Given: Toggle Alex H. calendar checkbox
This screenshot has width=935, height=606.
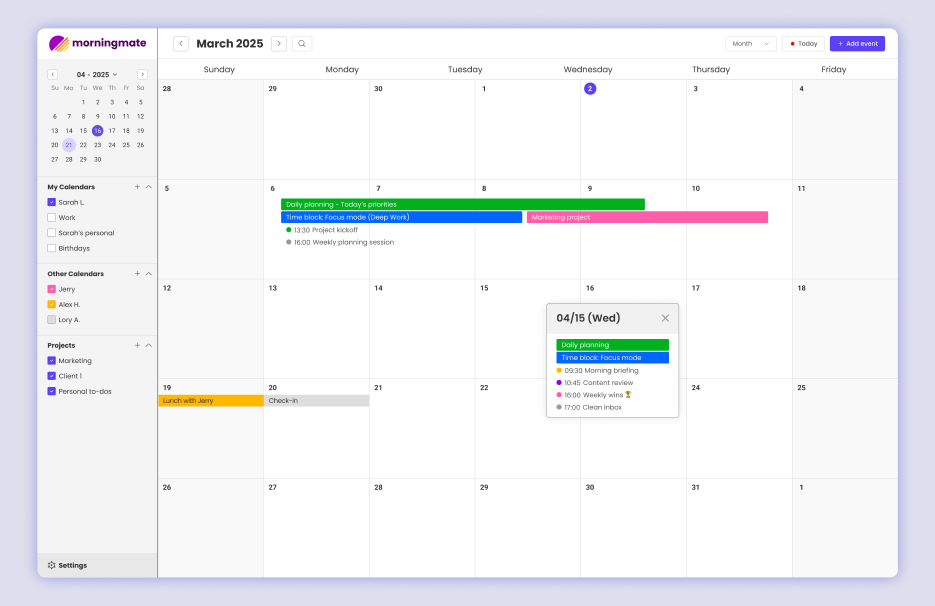Looking at the screenshot, I should click(x=51, y=304).
